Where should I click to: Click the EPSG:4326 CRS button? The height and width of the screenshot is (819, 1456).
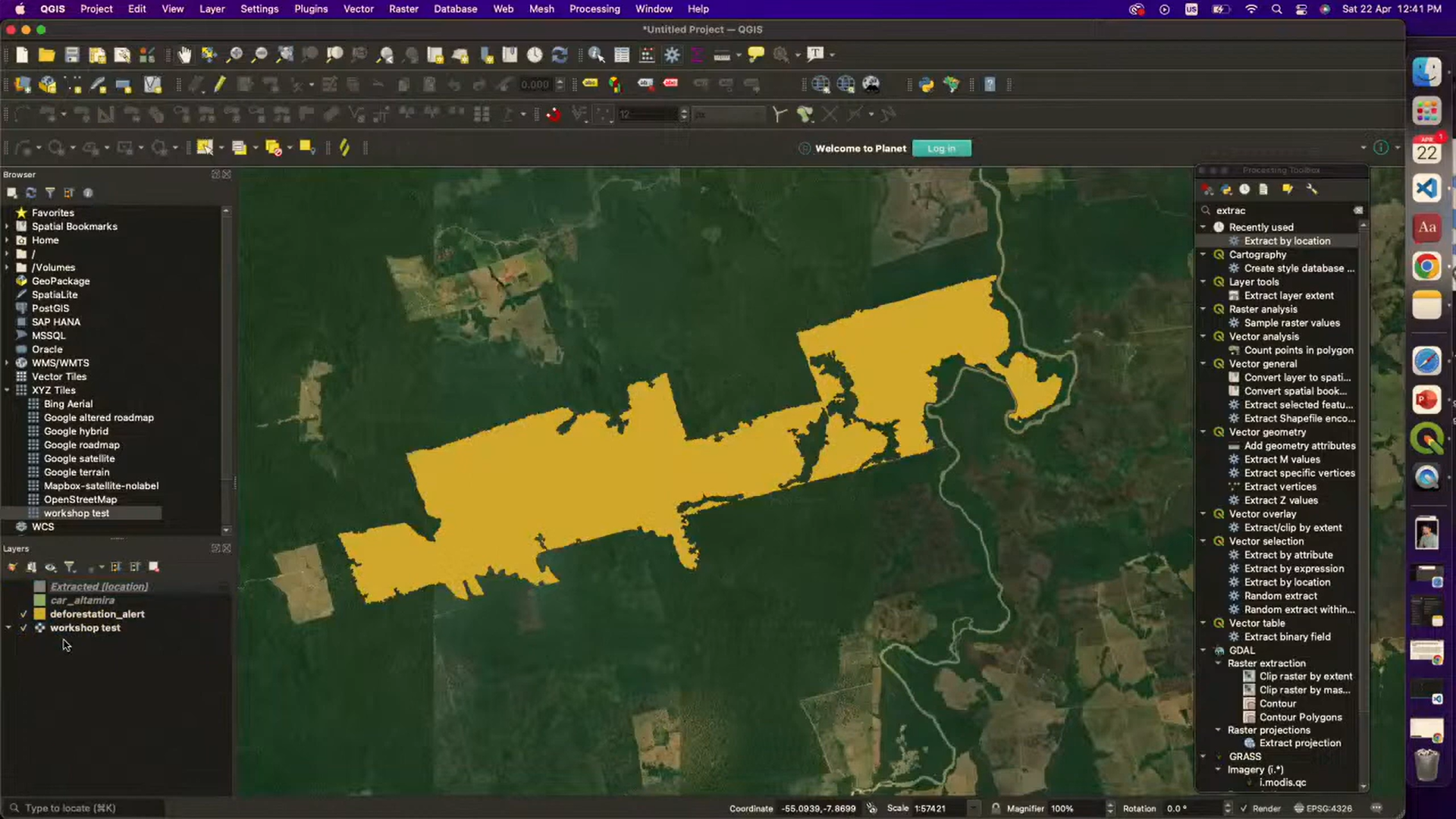1323,808
